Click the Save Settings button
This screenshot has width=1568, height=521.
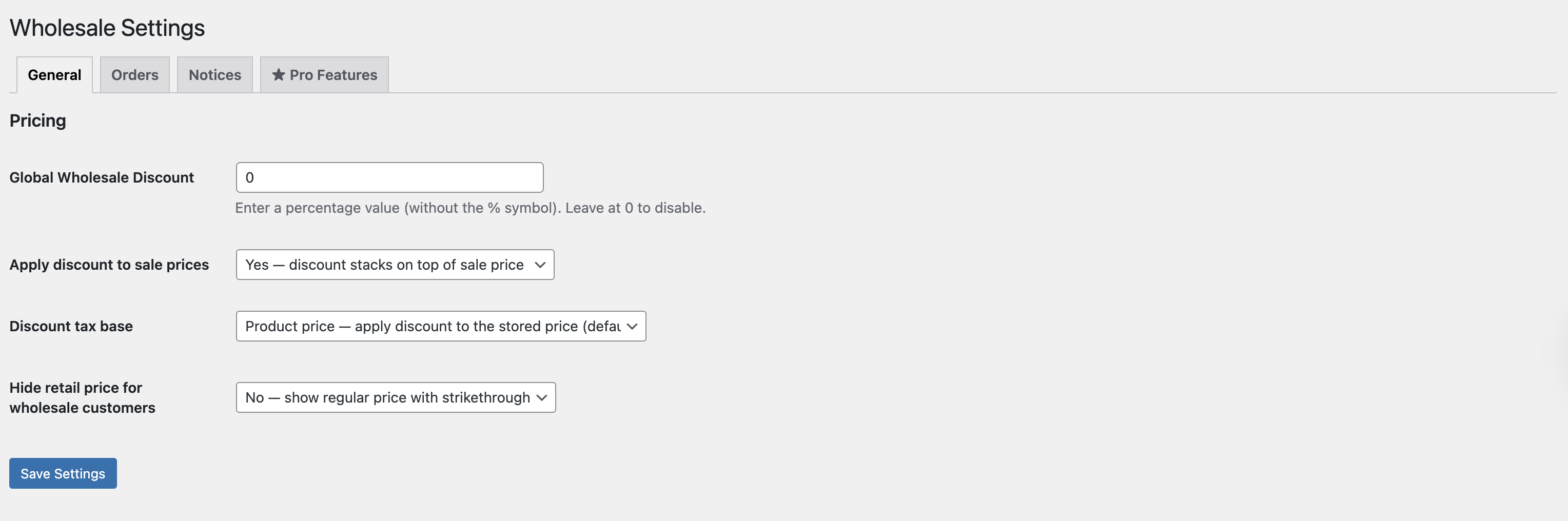(62, 473)
